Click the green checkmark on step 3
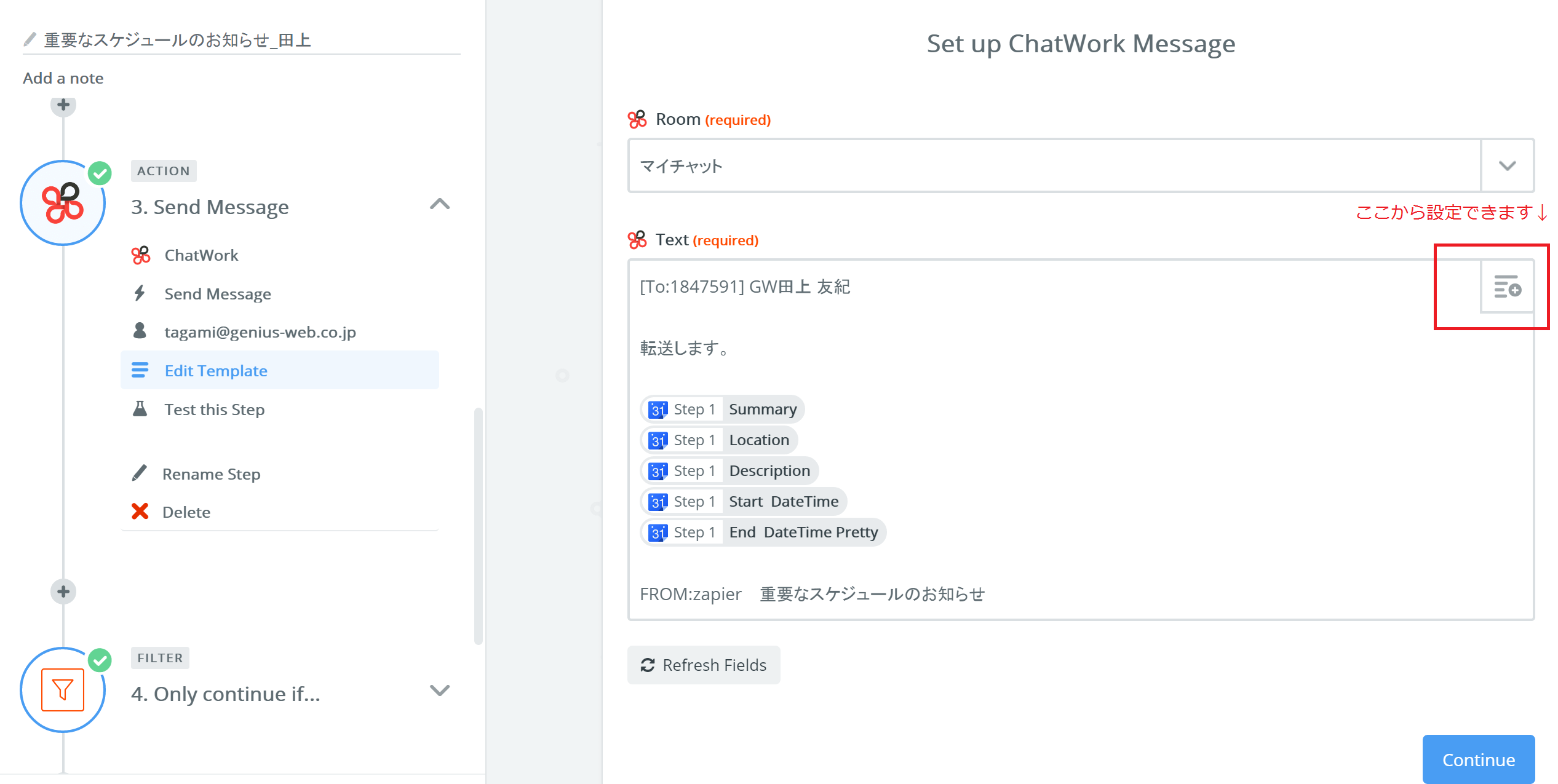Viewport: 1558px width, 784px height. coord(100,173)
